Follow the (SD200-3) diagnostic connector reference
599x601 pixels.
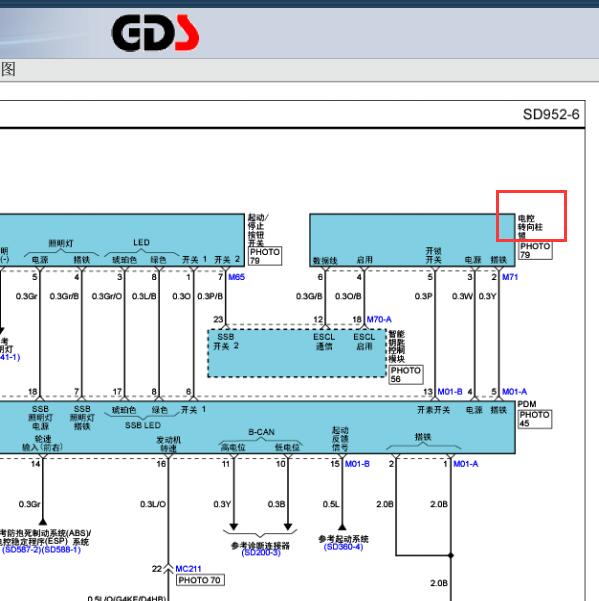(261, 552)
